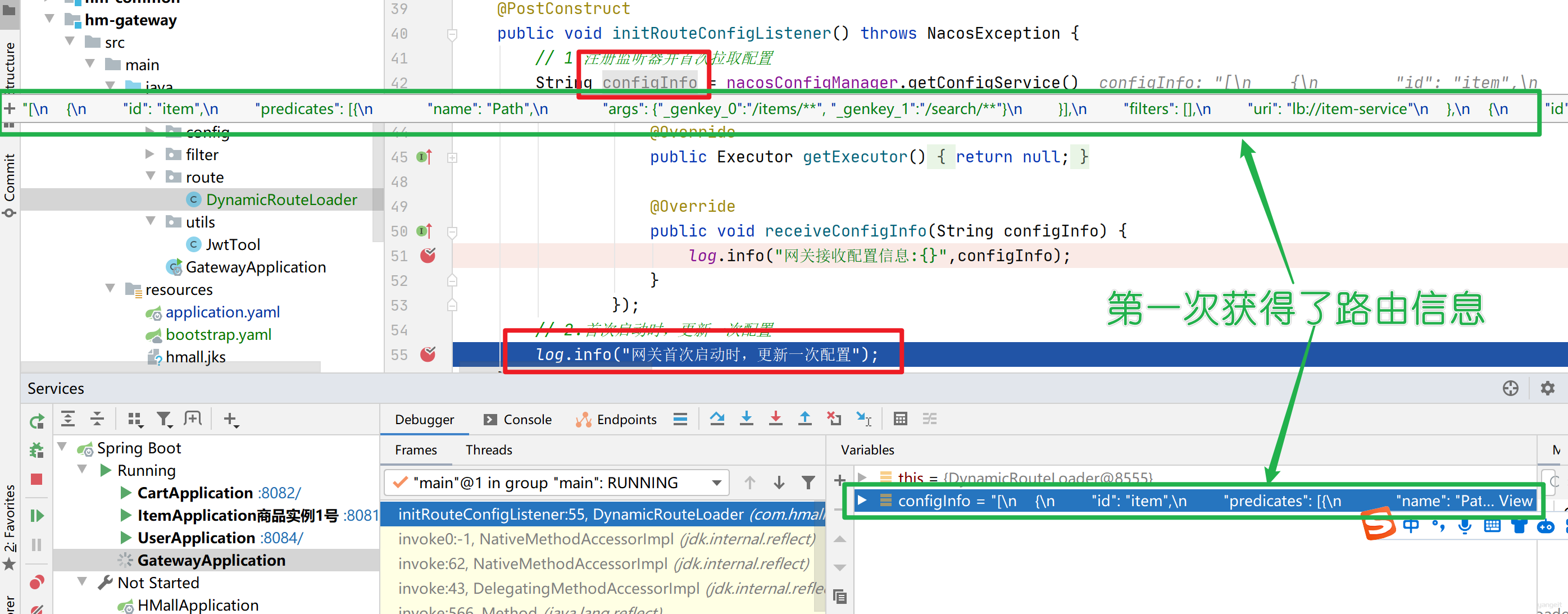Toggle breakpoint on line 55

click(428, 354)
